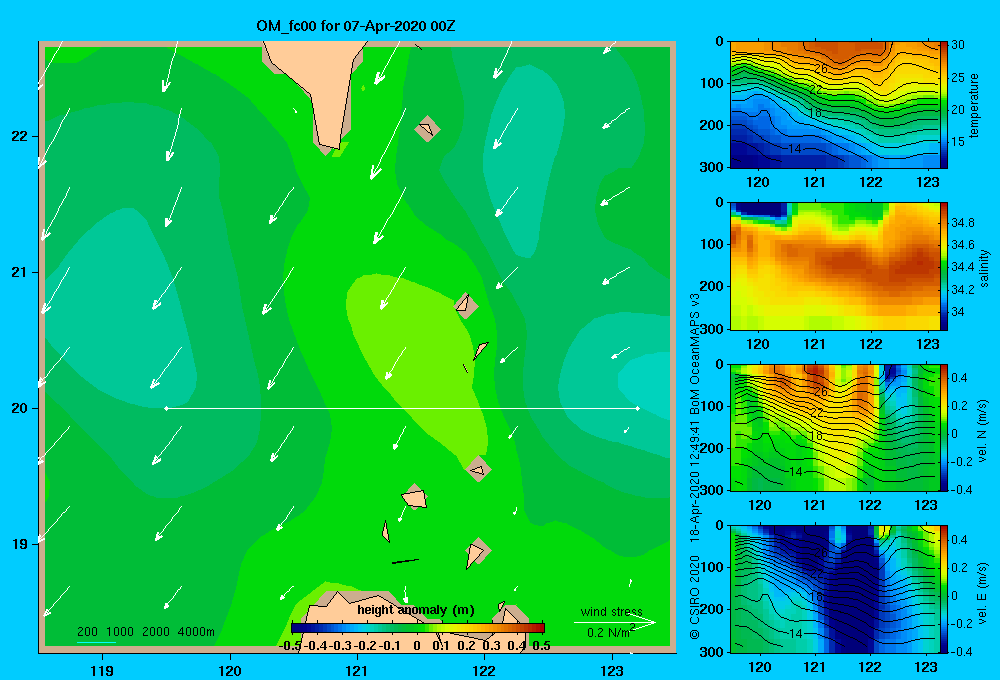
Task: Click the -0.4 tick on vel. E colorbar
Action: (961, 651)
